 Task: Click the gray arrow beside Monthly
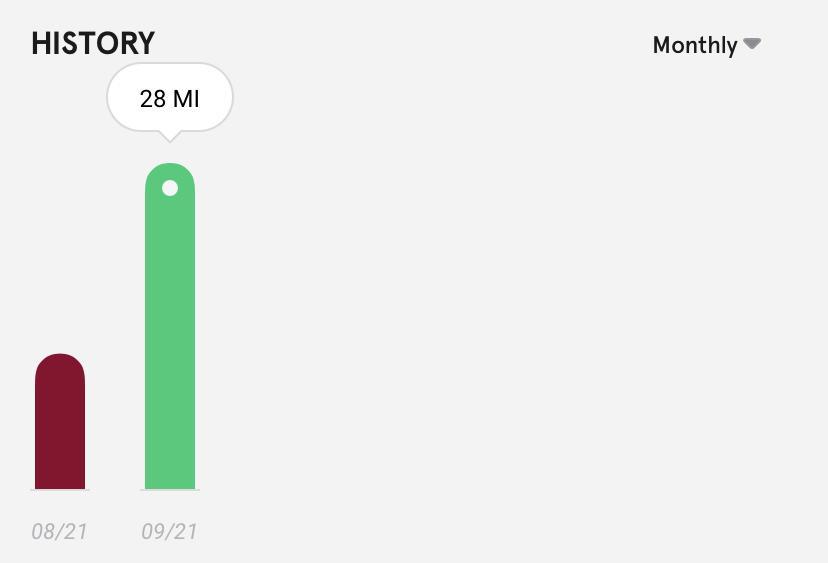pyautogui.click(x=753, y=44)
